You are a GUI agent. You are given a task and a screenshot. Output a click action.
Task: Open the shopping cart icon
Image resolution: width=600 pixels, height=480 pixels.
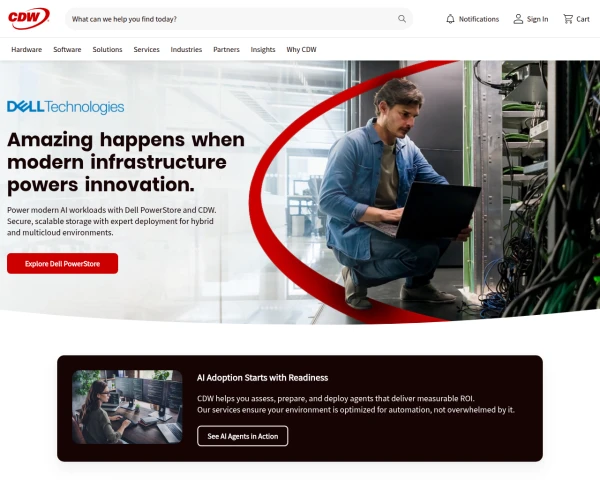click(568, 19)
